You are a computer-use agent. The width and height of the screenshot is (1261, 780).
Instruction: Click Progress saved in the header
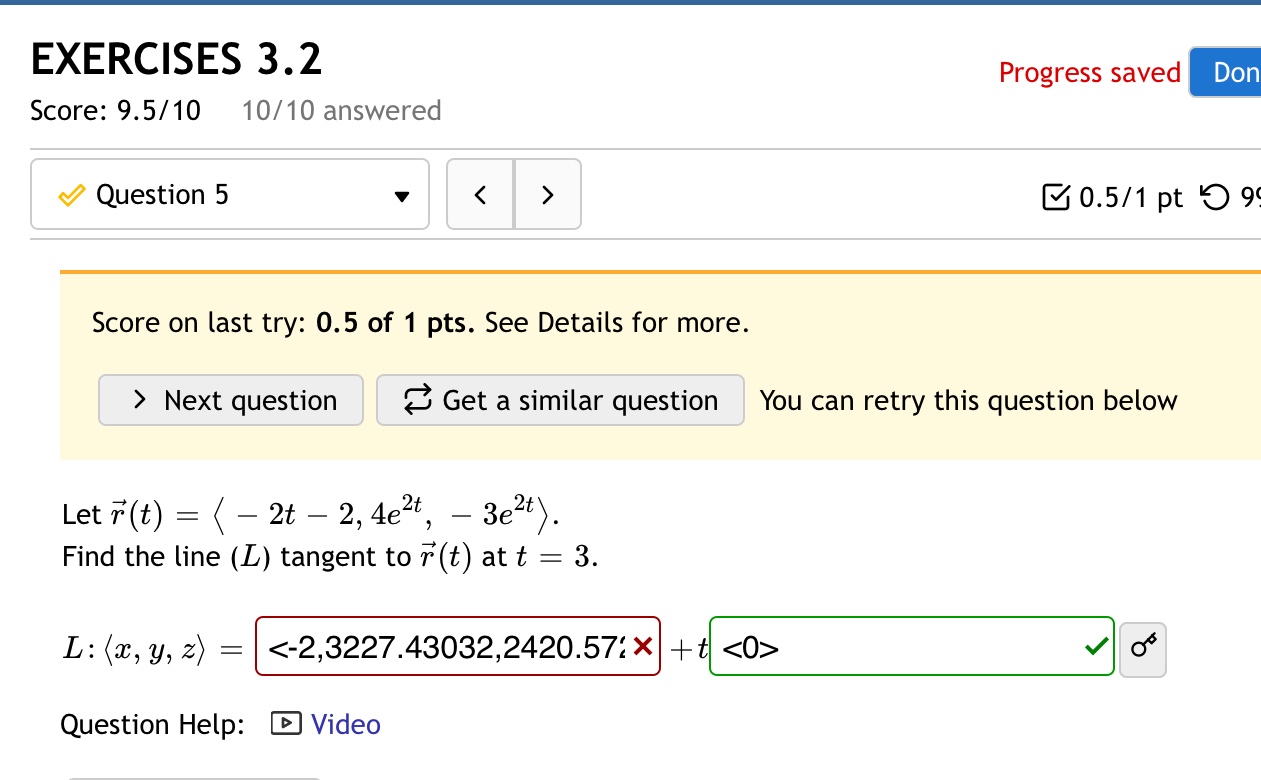(x=1089, y=72)
